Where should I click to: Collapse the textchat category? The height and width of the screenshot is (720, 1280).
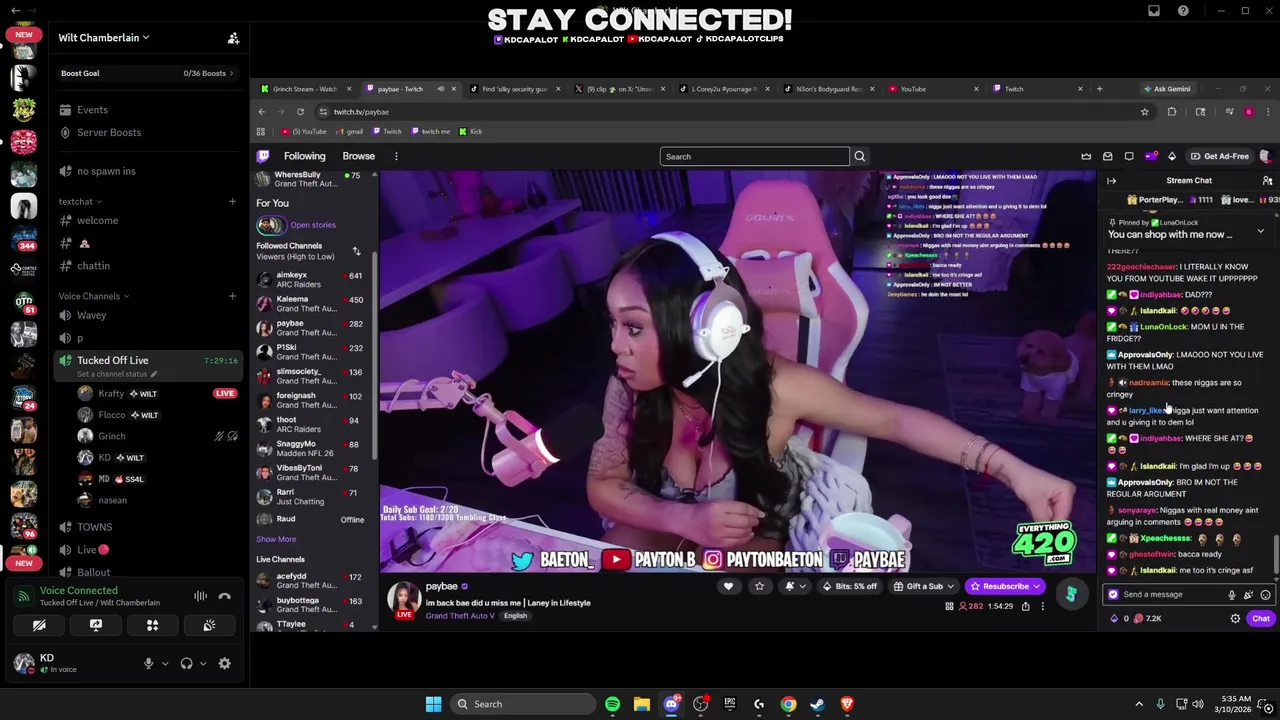point(81,202)
